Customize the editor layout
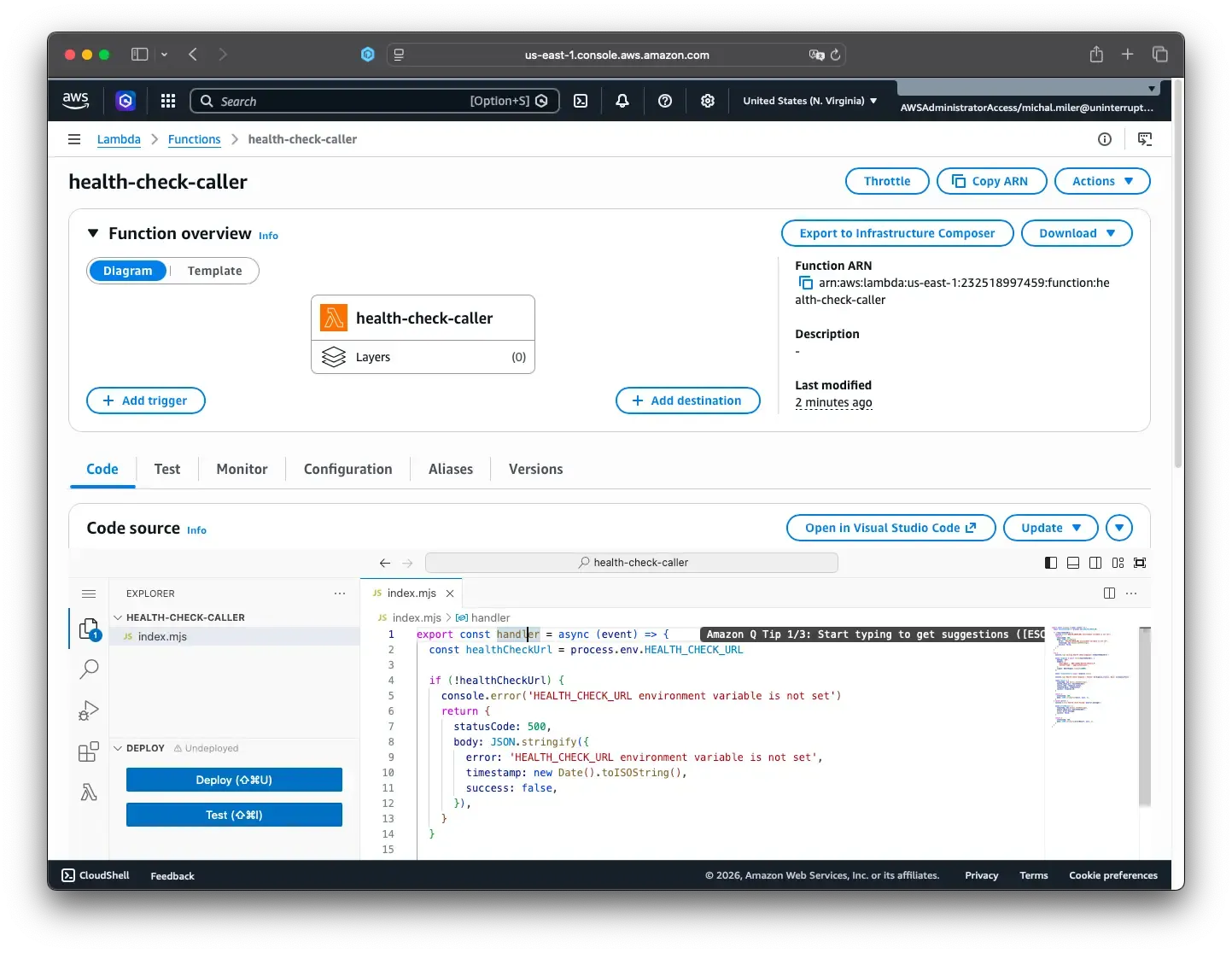Viewport: 1232px width, 953px height. 1118,563
